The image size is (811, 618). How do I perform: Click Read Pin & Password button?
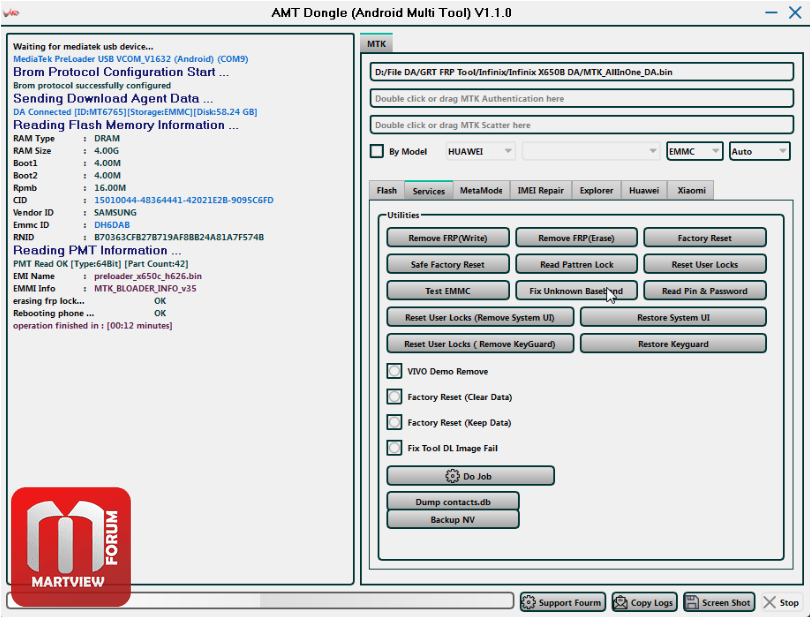coord(704,291)
